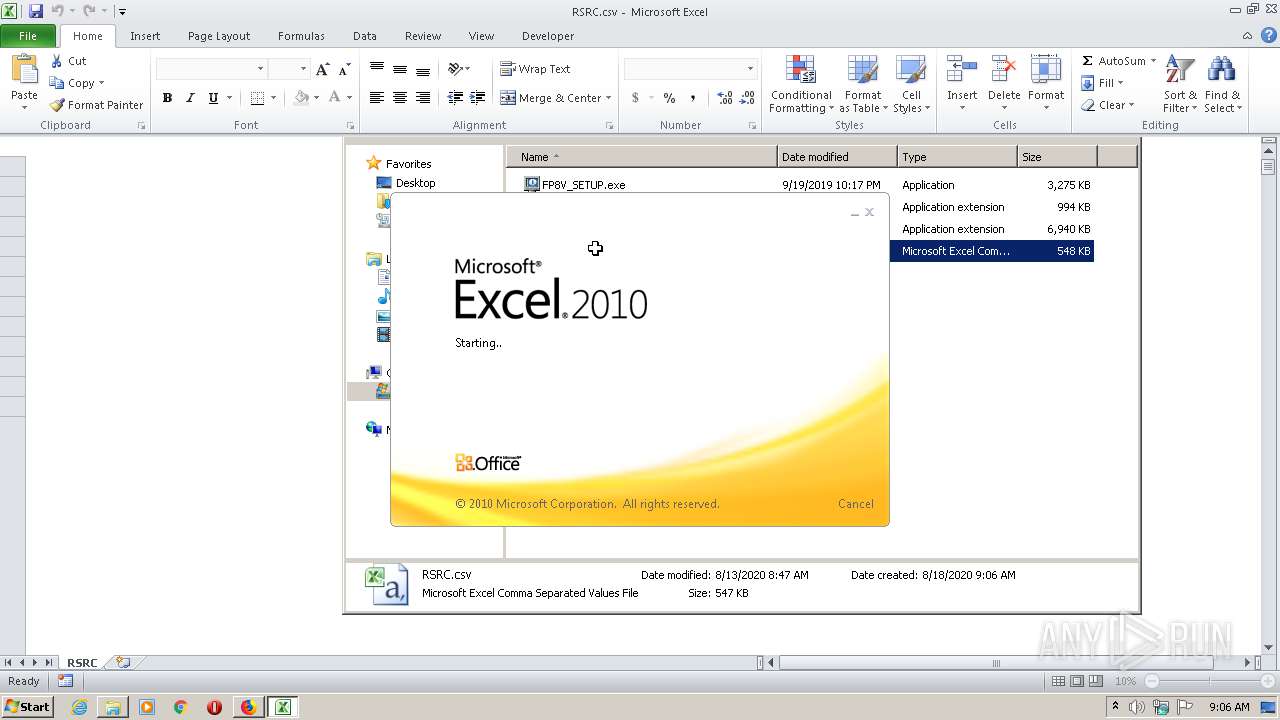Click Decrease Indent icon

point(455,98)
